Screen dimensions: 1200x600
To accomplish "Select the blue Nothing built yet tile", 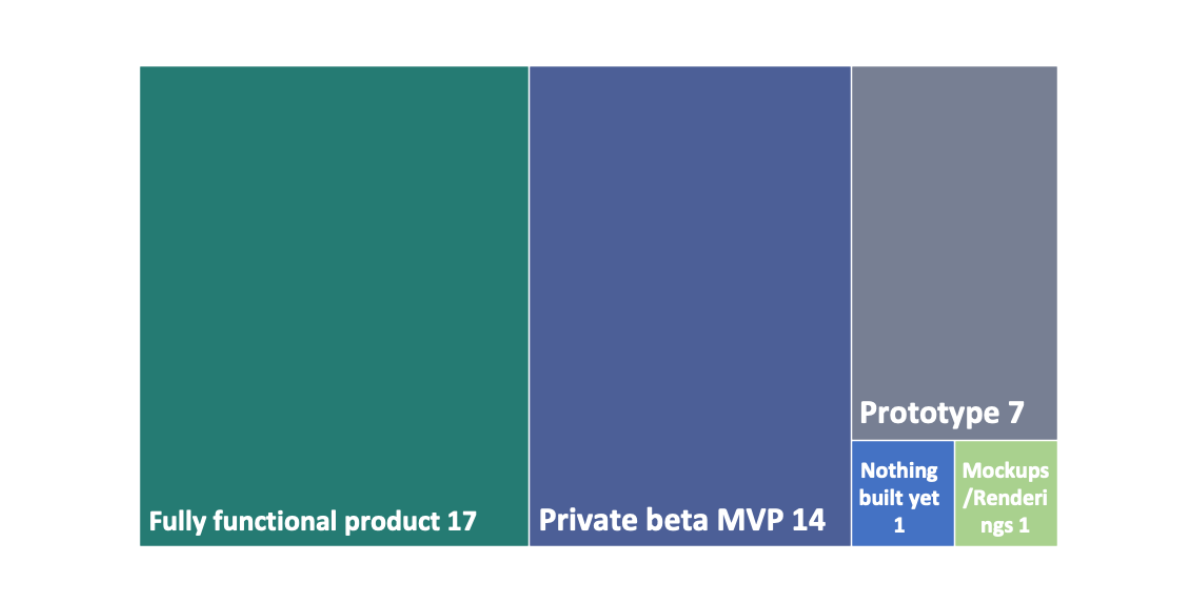I will [x=903, y=494].
